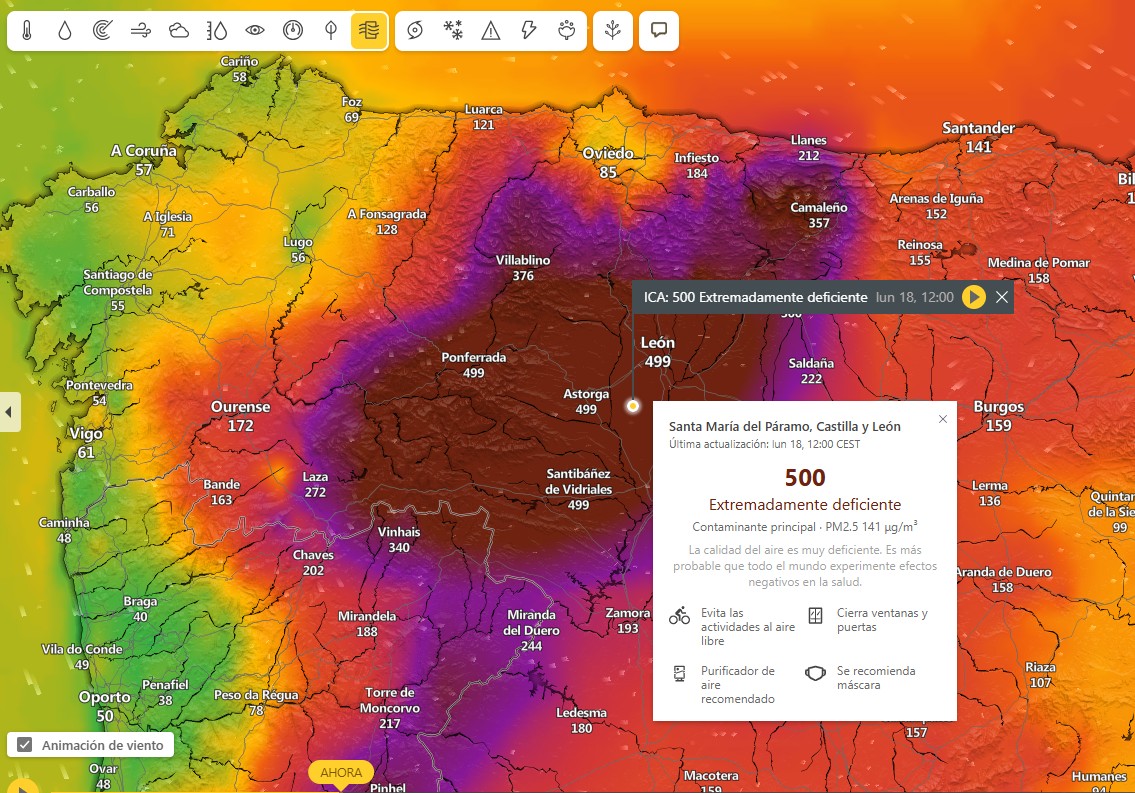Close the ICA 500 tooltip bar

click(1001, 297)
